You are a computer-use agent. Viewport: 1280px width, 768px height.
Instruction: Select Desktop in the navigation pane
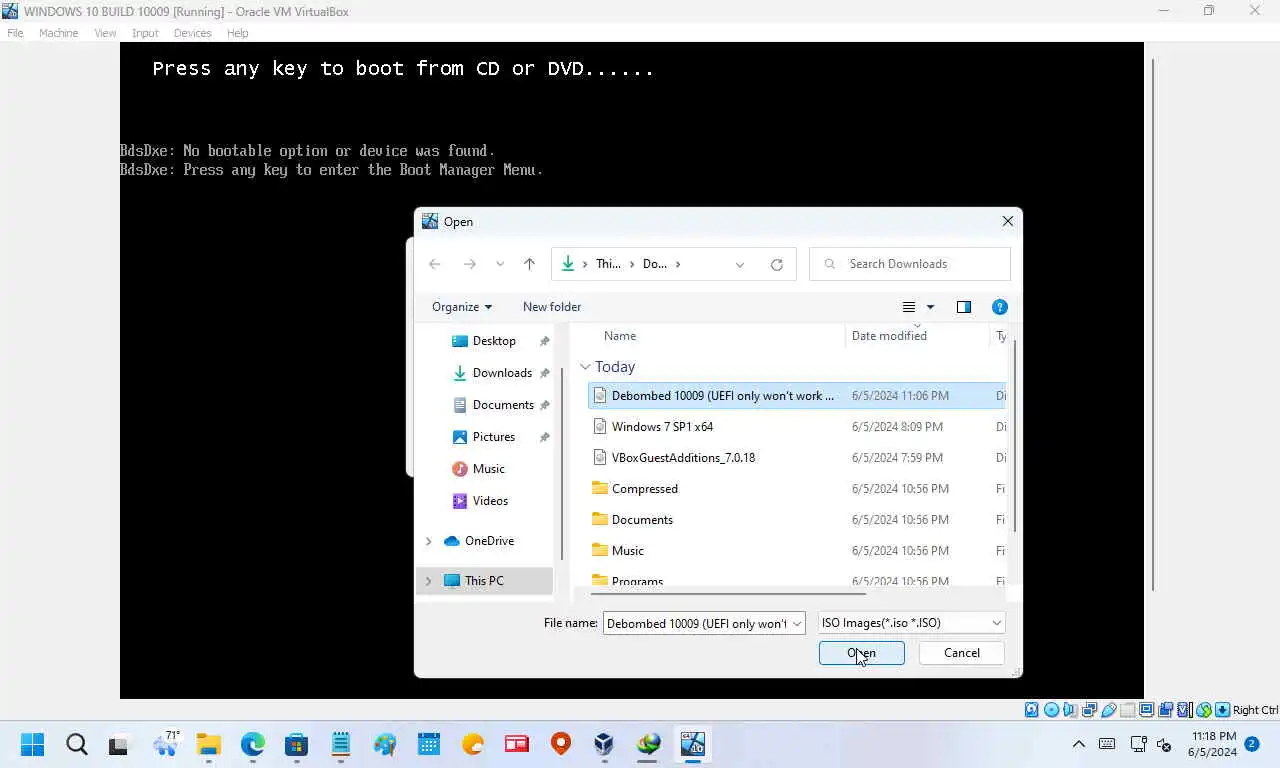(494, 341)
